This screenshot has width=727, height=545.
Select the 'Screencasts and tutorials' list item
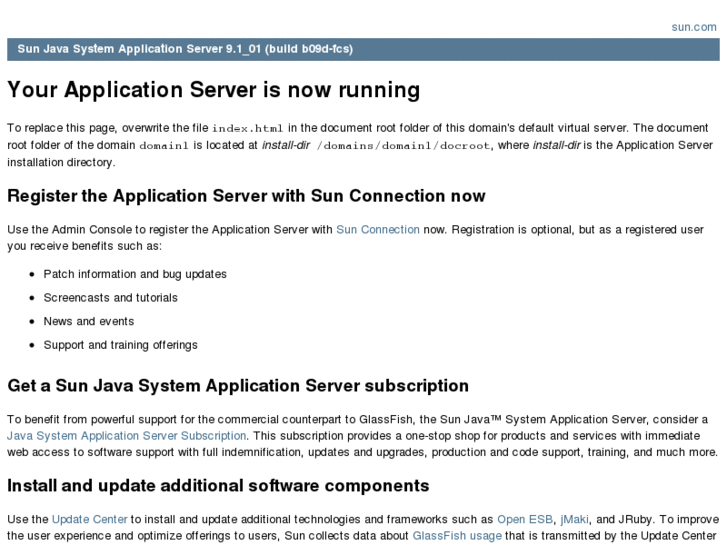pyautogui.click(x=110, y=297)
